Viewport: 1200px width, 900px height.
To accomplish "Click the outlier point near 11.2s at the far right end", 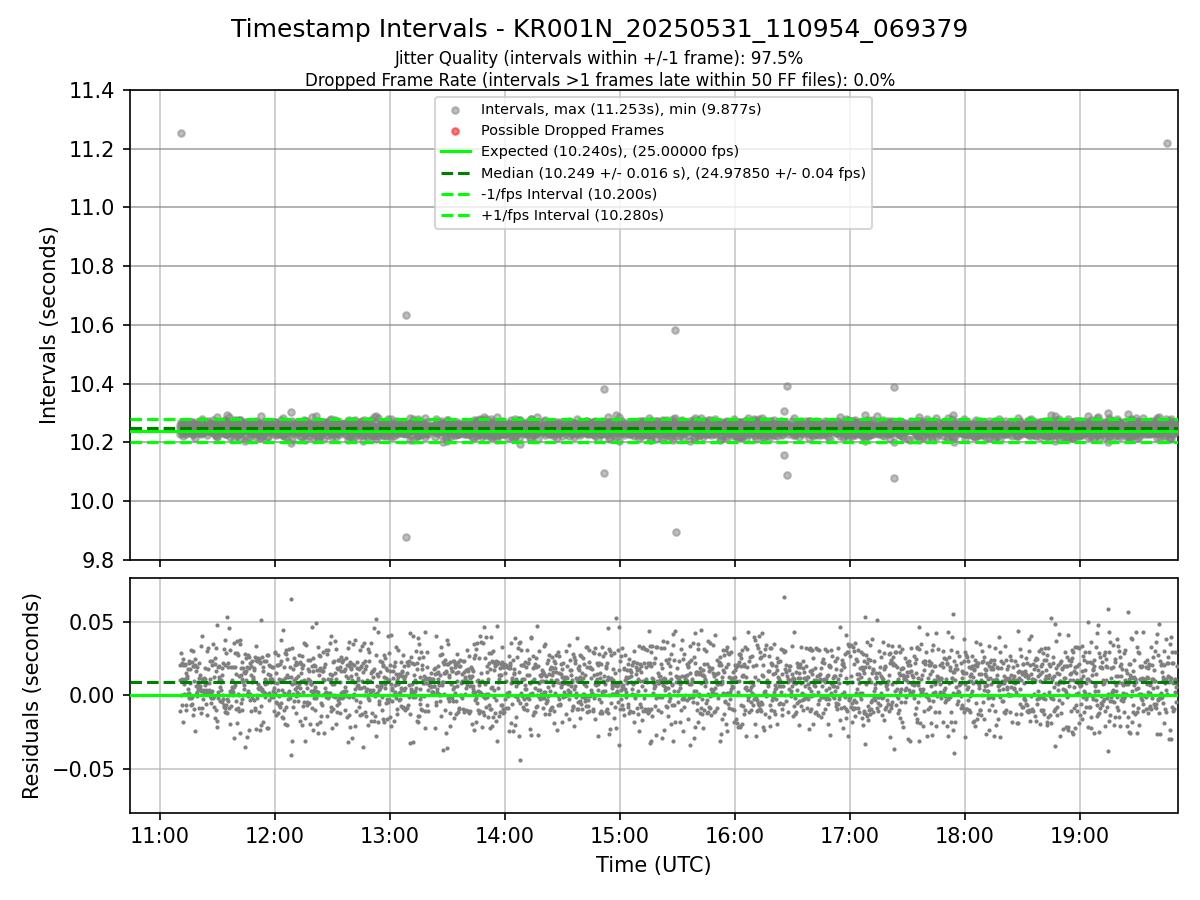I will (1167, 143).
